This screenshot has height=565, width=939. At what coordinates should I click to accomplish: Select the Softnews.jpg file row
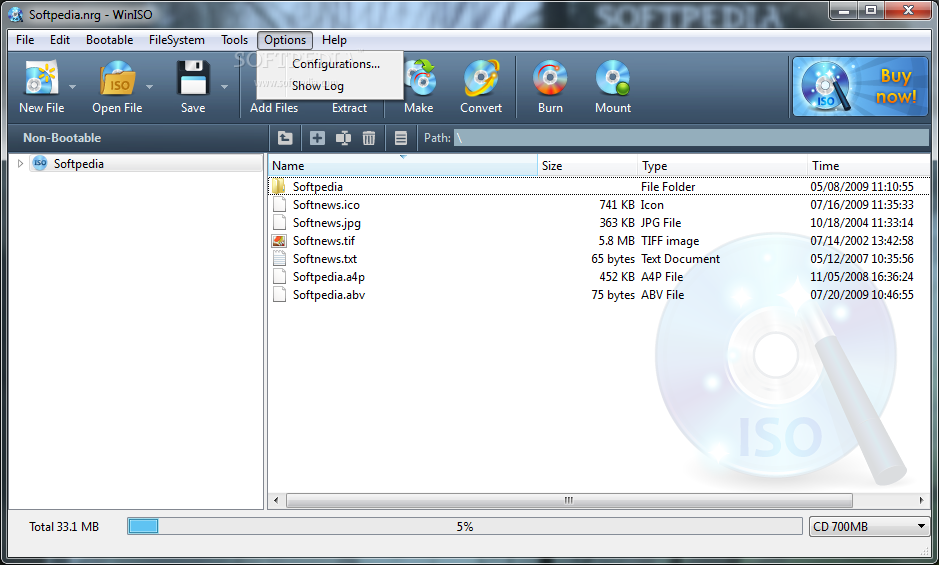click(599, 222)
